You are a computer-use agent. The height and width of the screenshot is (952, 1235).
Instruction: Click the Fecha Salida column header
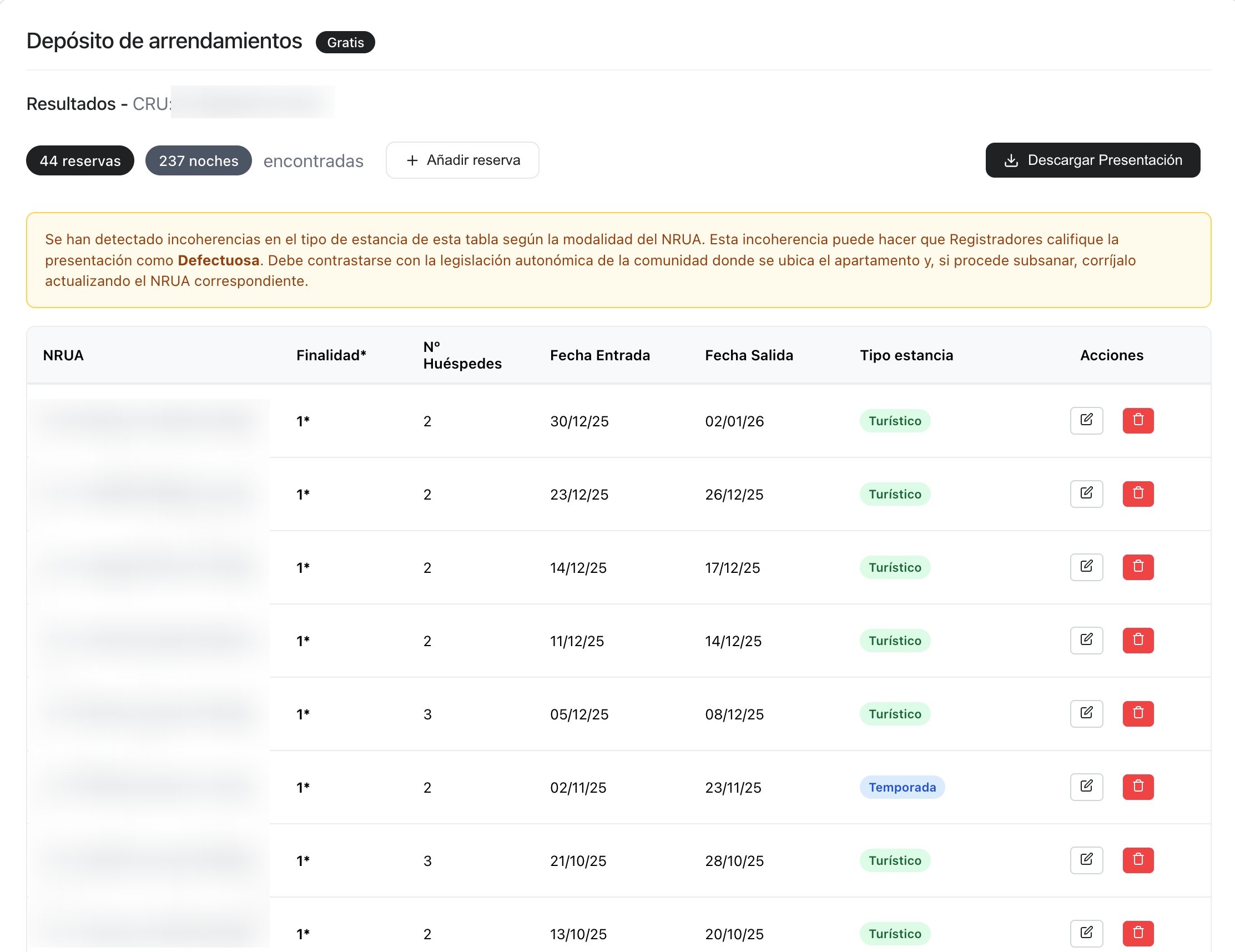[749, 355]
